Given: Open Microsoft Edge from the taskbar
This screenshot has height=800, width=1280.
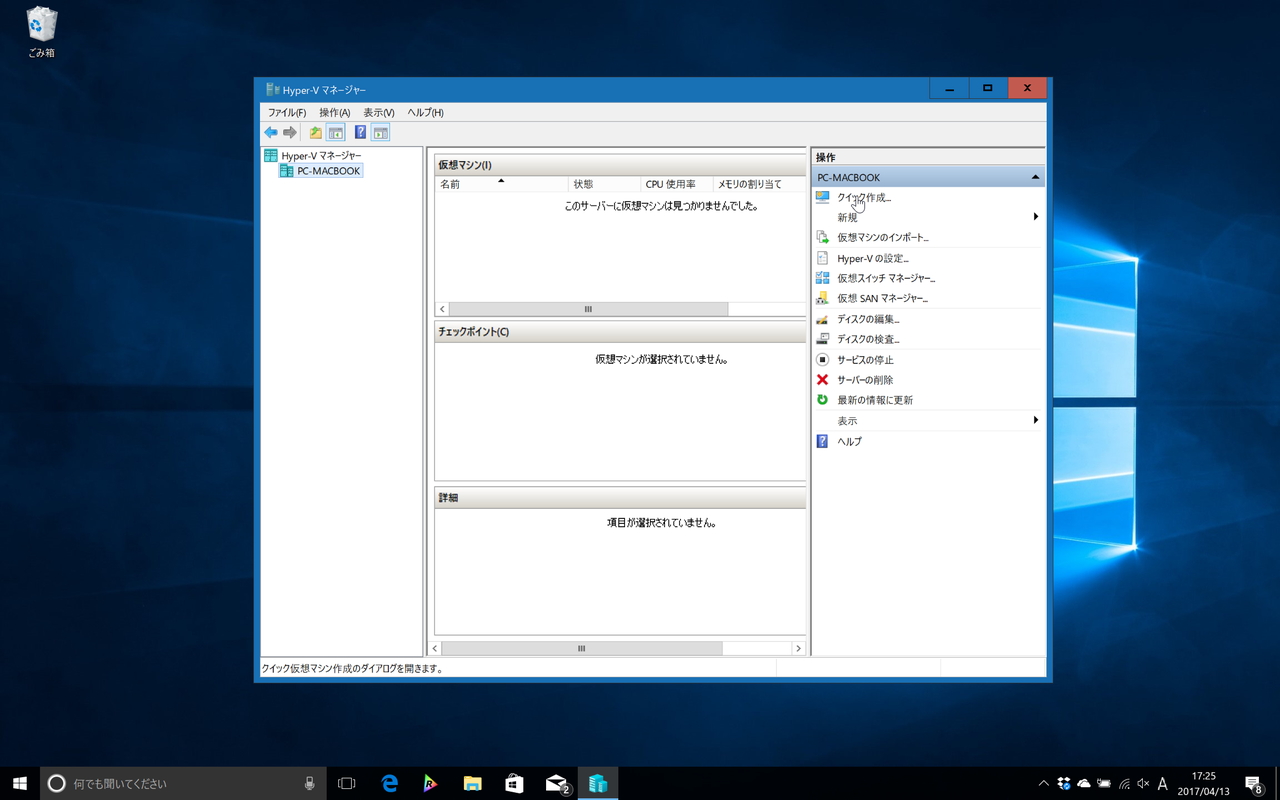Looking at the screenshot, I should (x=390, y=784).
